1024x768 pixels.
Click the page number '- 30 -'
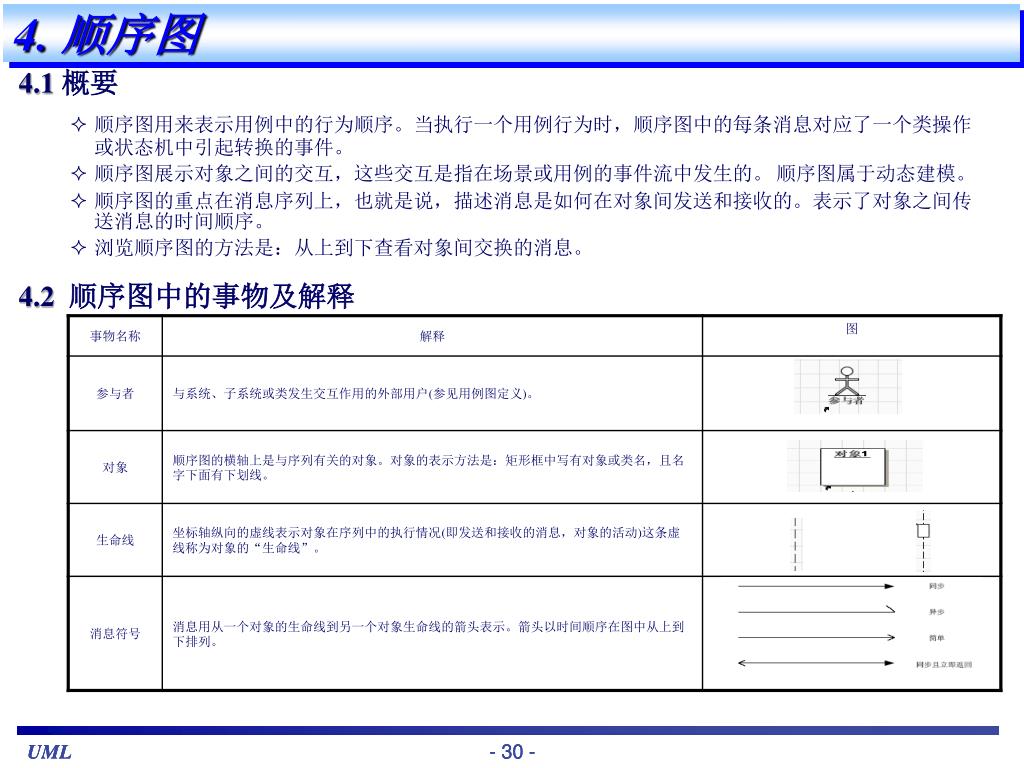click(x=512, y=752)
